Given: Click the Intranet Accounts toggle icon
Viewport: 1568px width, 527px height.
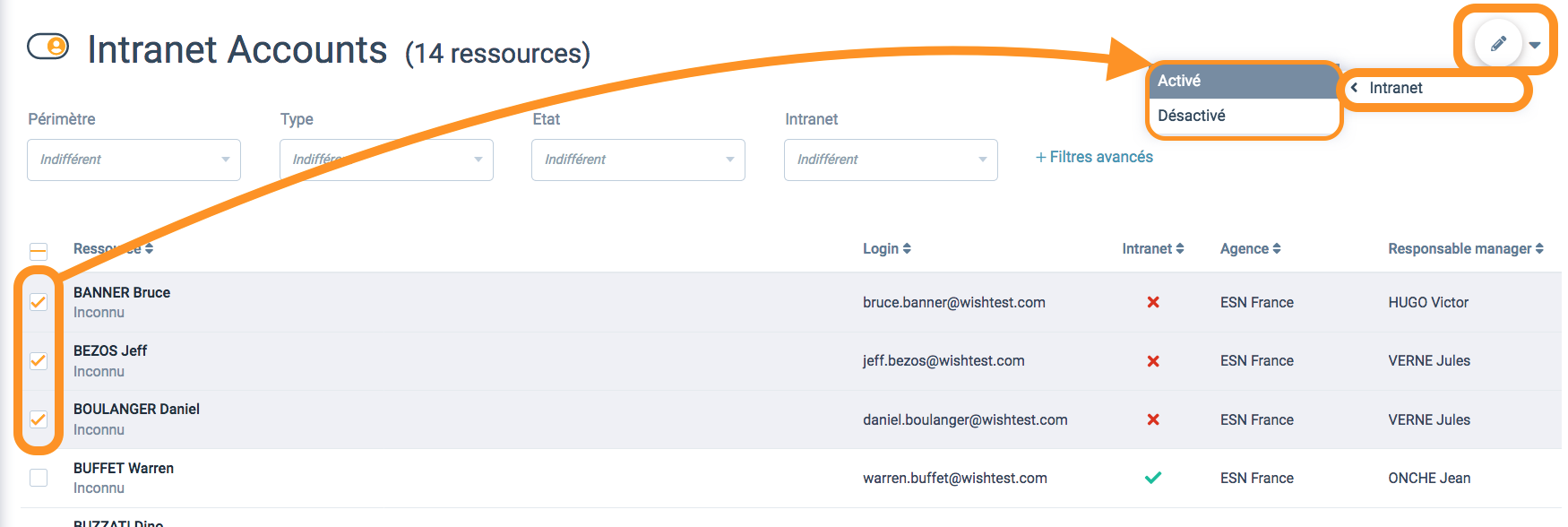Looking at the screenshot, I should (47, 46).
